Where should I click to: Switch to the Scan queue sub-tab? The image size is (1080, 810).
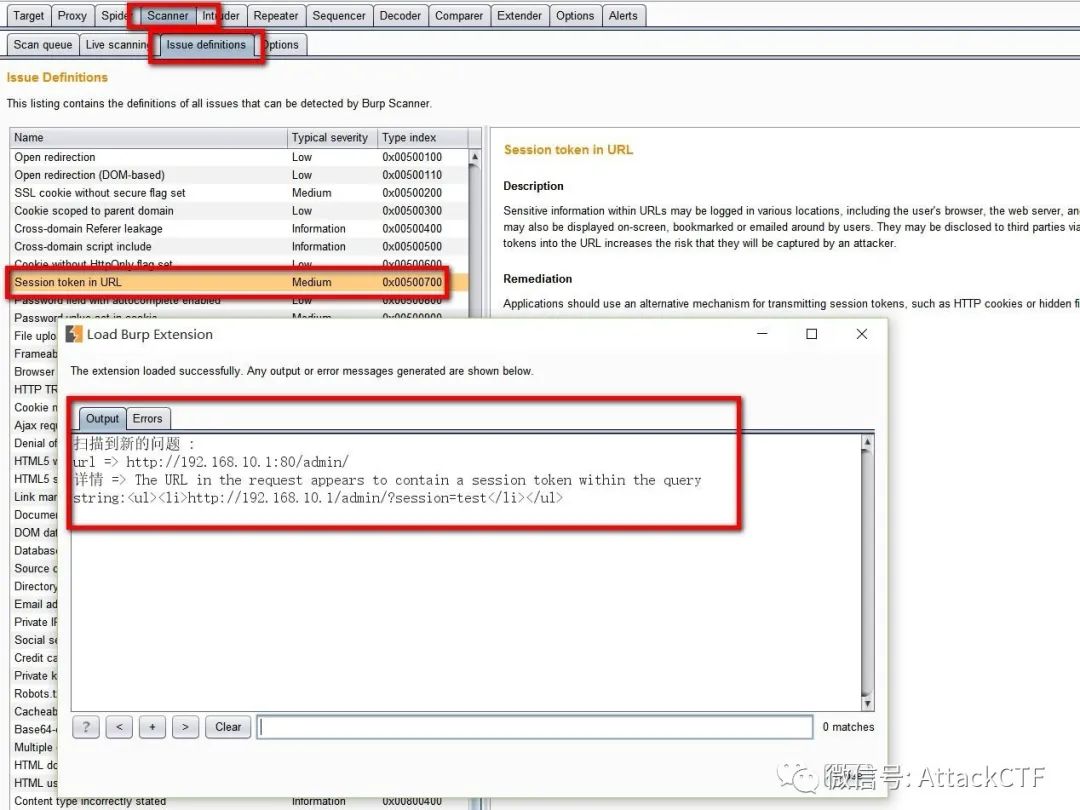coord(43,44)
